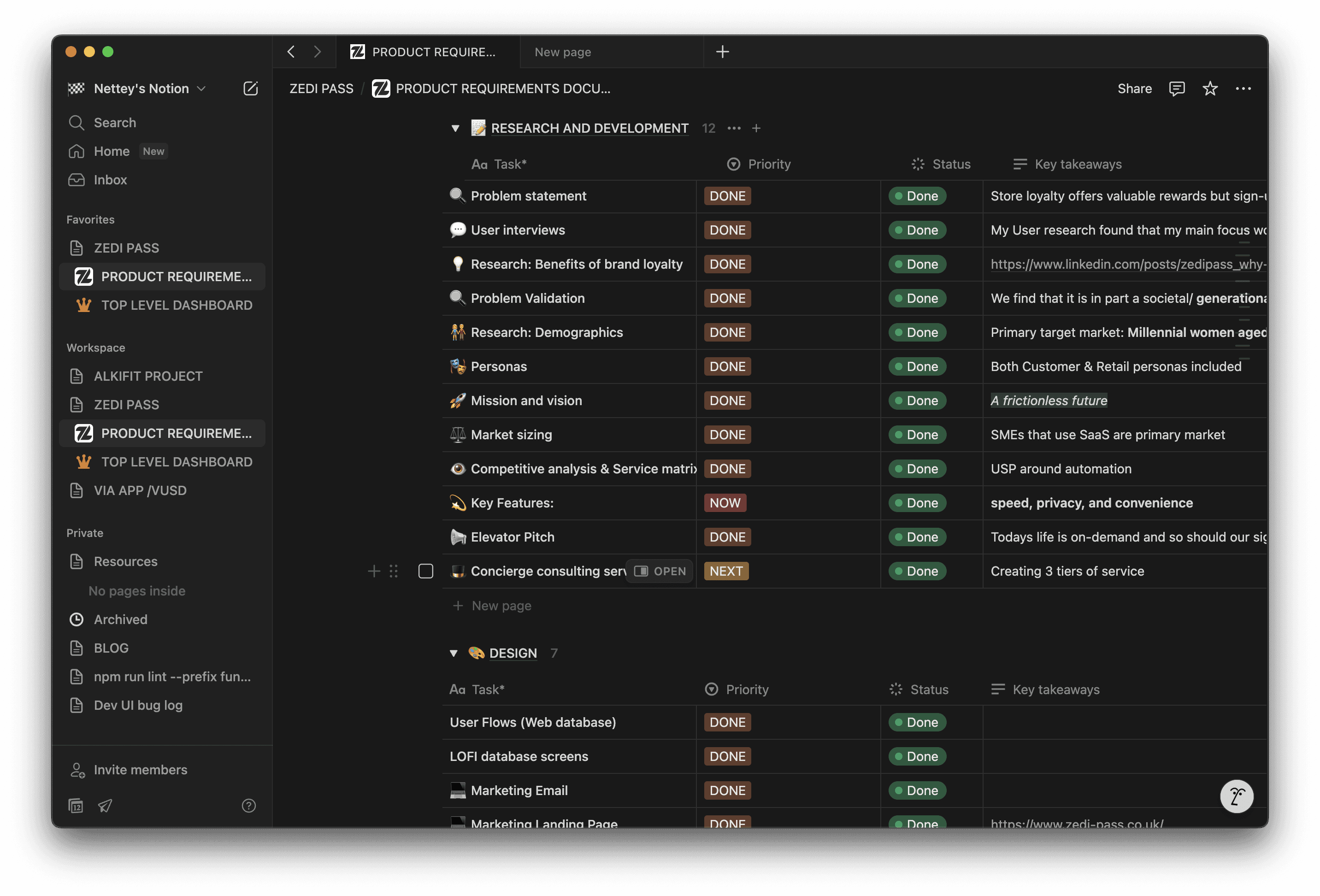Click the masks icon for Personas
Screen dimensions: 1320x896
tap(458, 366)
